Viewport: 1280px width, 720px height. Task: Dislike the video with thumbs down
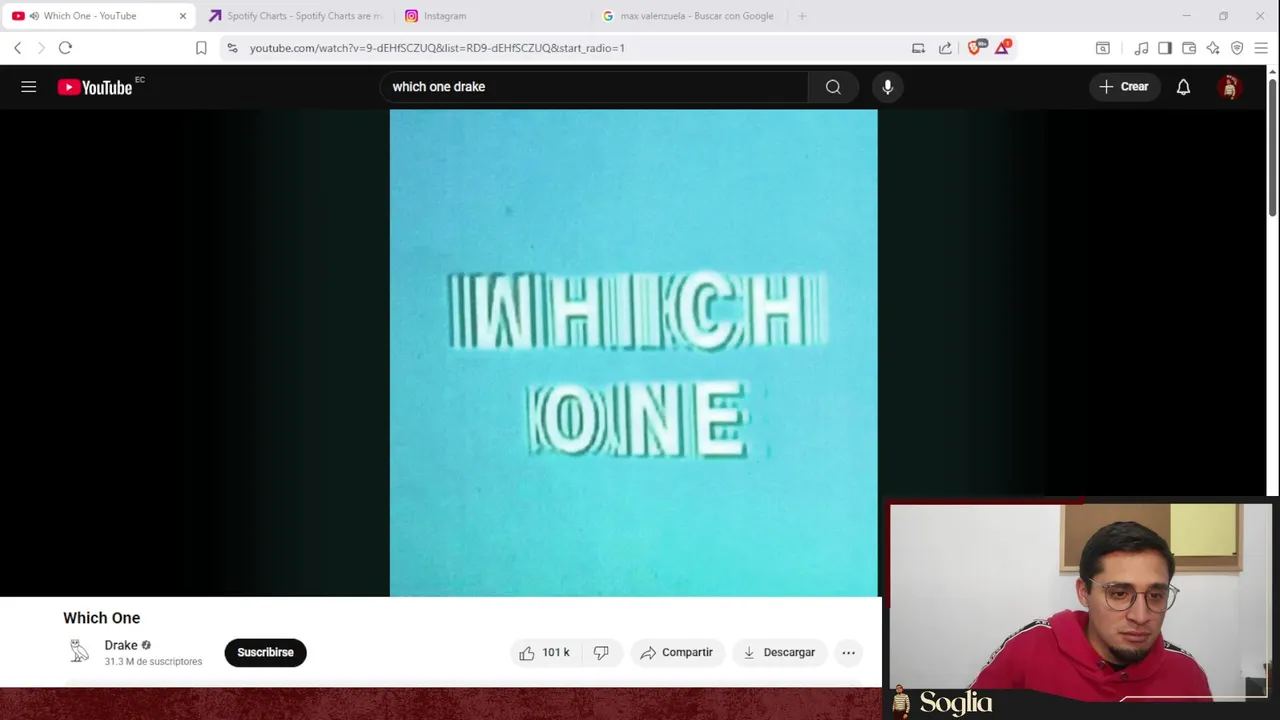pos(601,653)
